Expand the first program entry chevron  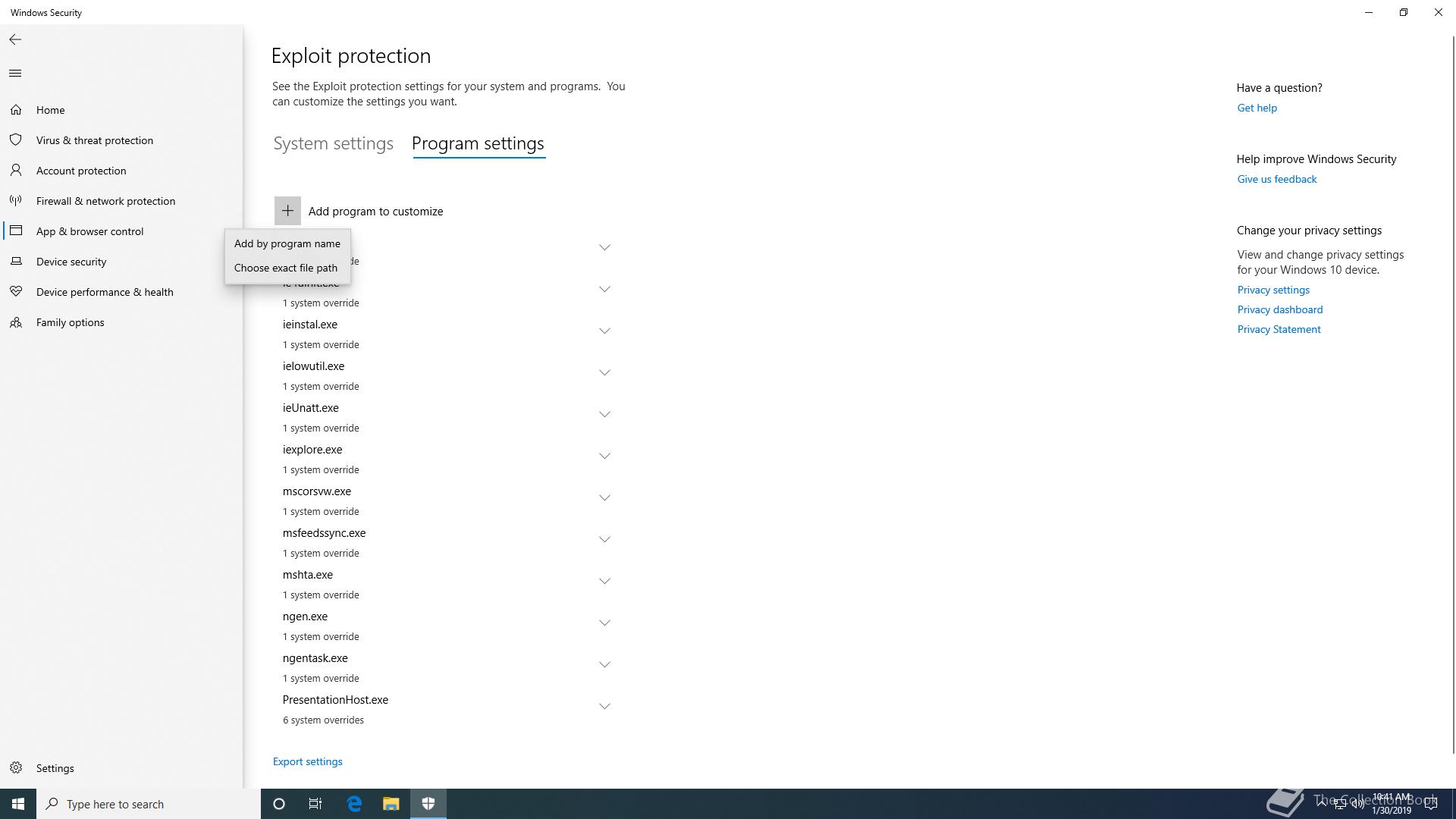click(604, 247)
